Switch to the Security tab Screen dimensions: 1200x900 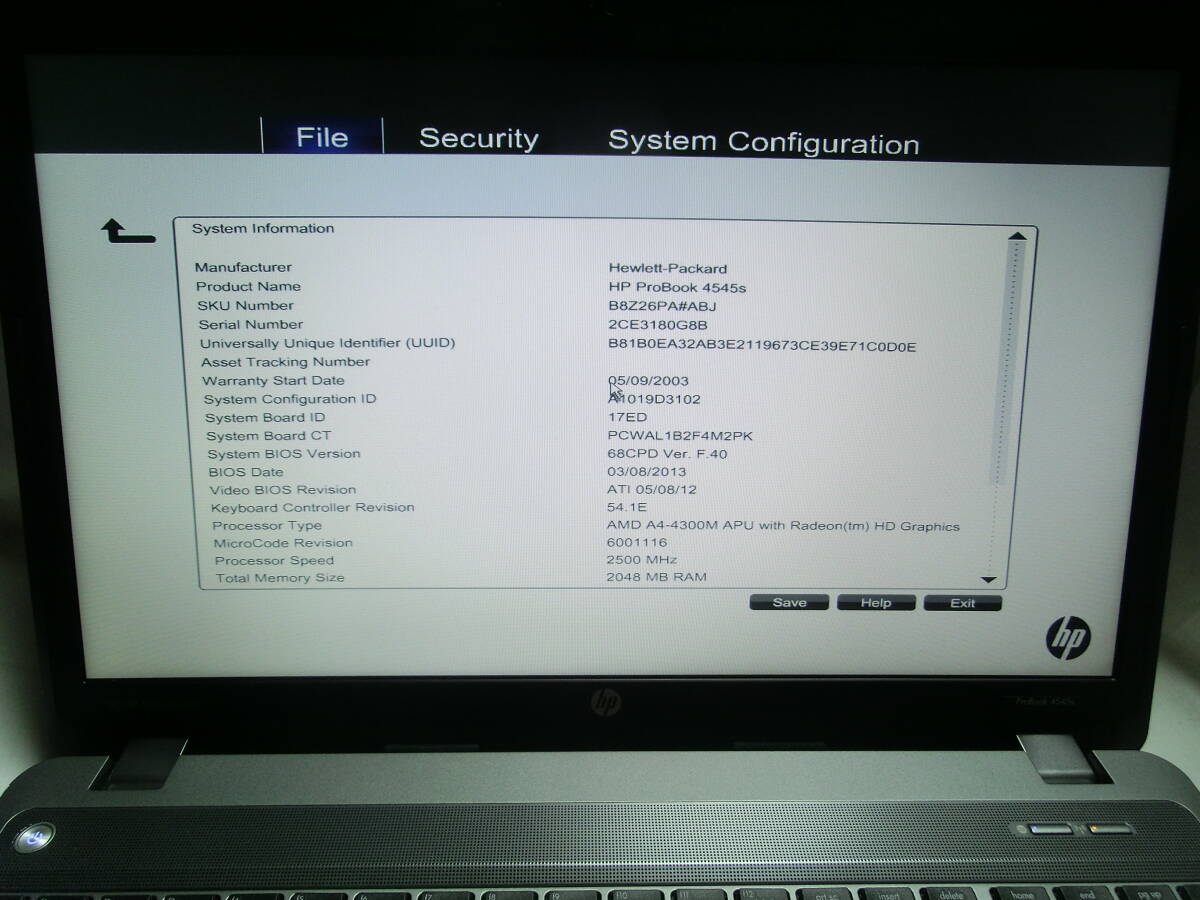(x=478, y=139)
